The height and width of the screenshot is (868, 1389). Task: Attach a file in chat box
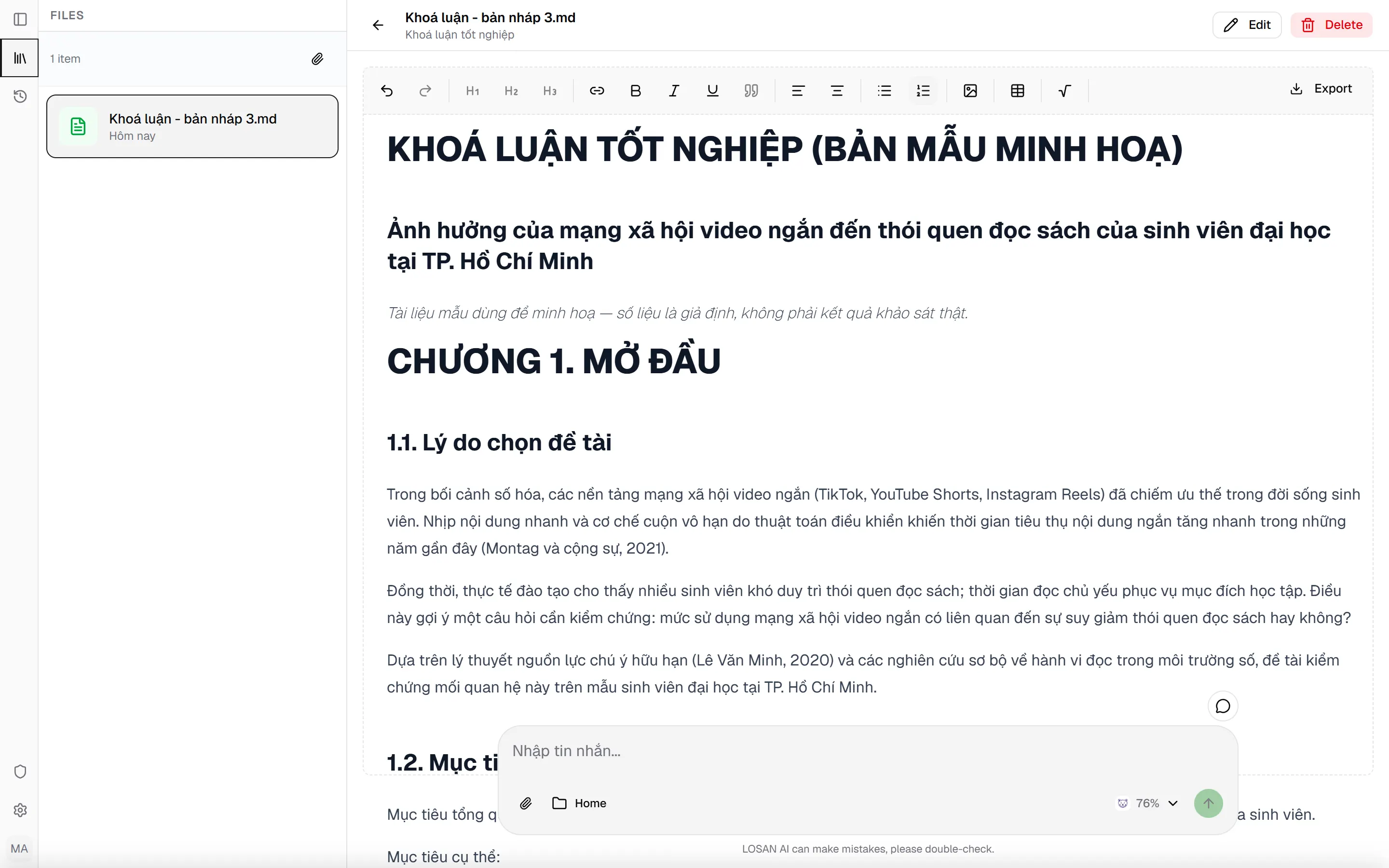click(x=525, y=803)
